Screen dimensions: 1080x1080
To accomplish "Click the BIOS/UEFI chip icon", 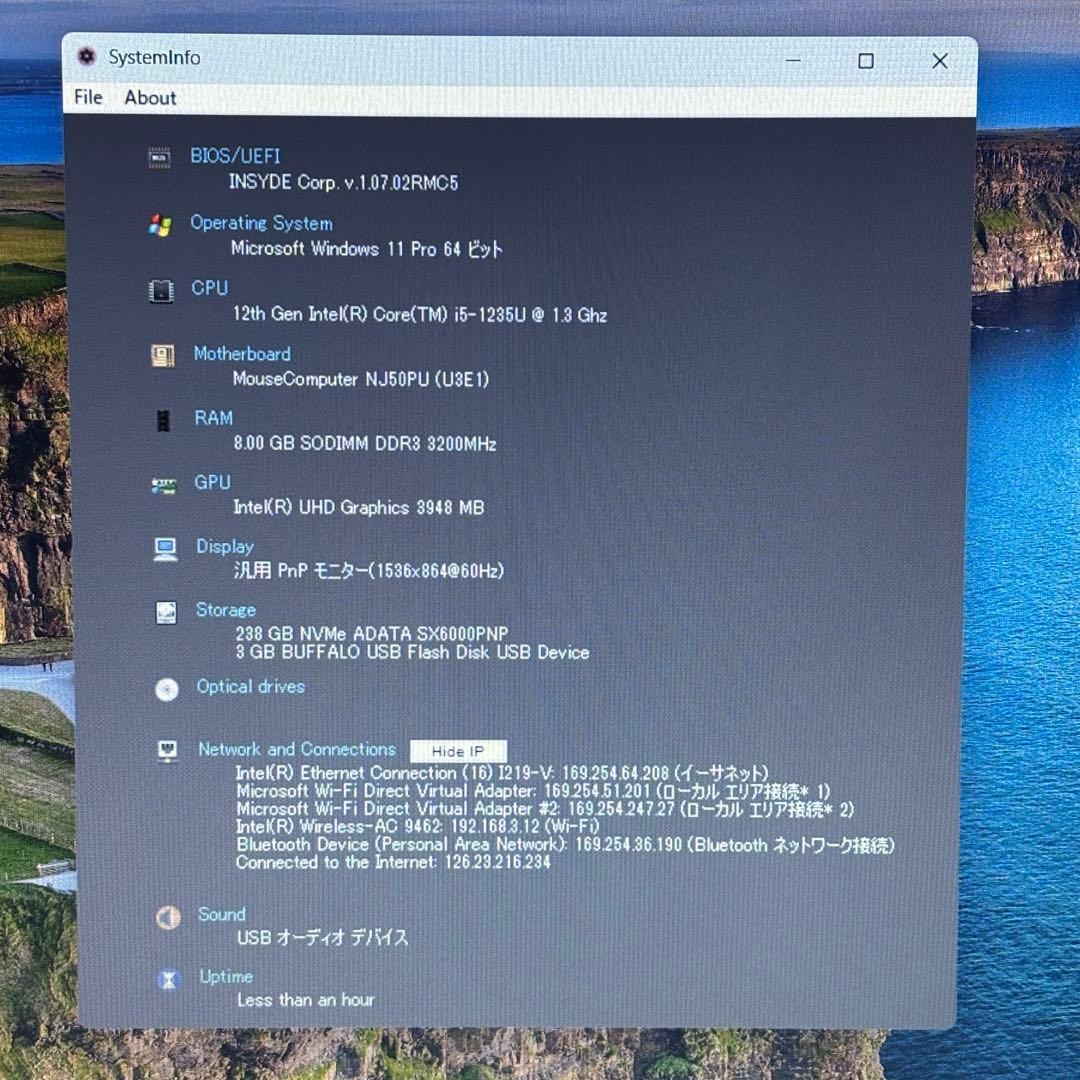I will [x=160, y=157].
